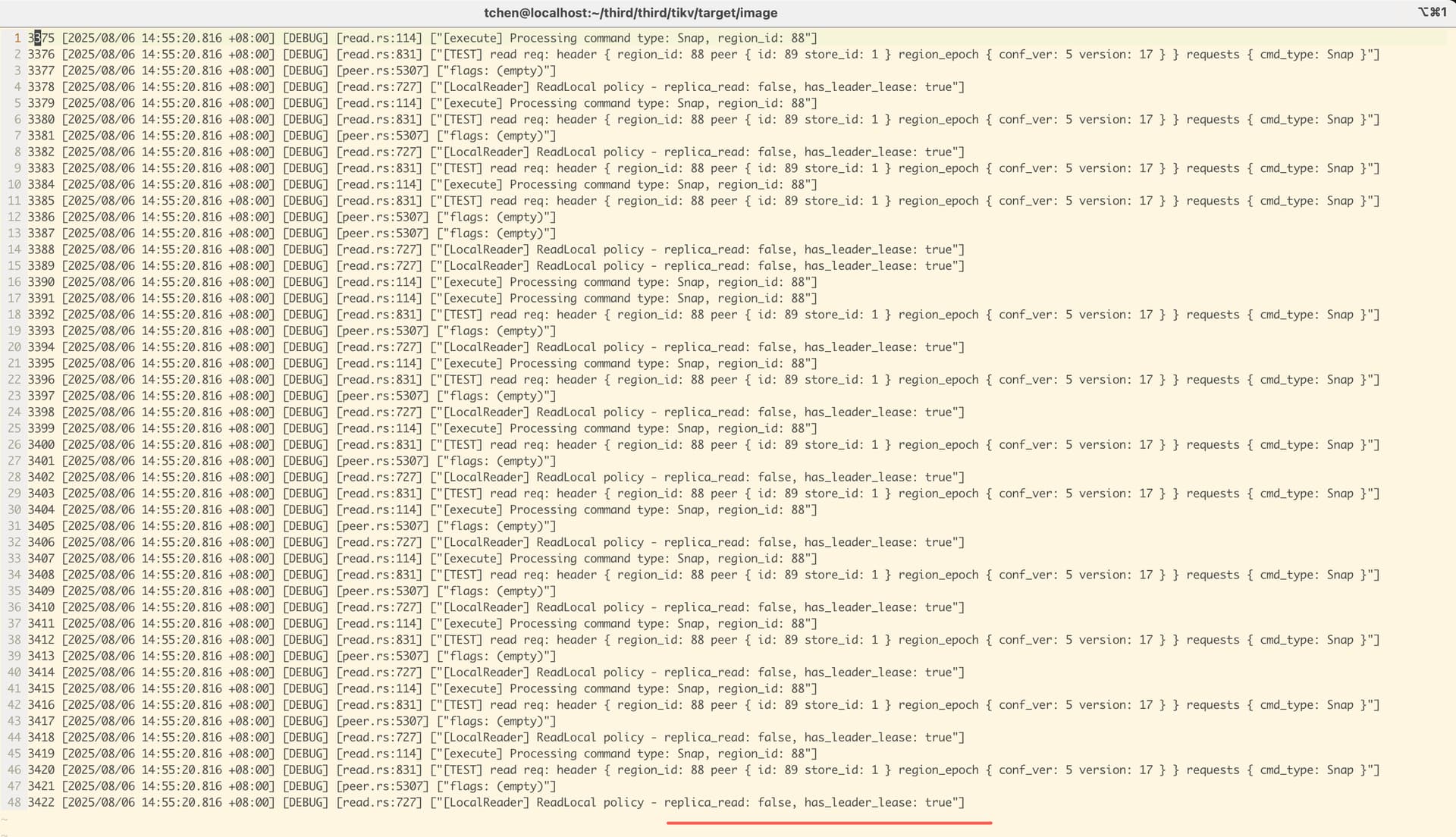Click '[LocalReader]' text on entry 3398
Screen dimensions: 1456x837
485,412
